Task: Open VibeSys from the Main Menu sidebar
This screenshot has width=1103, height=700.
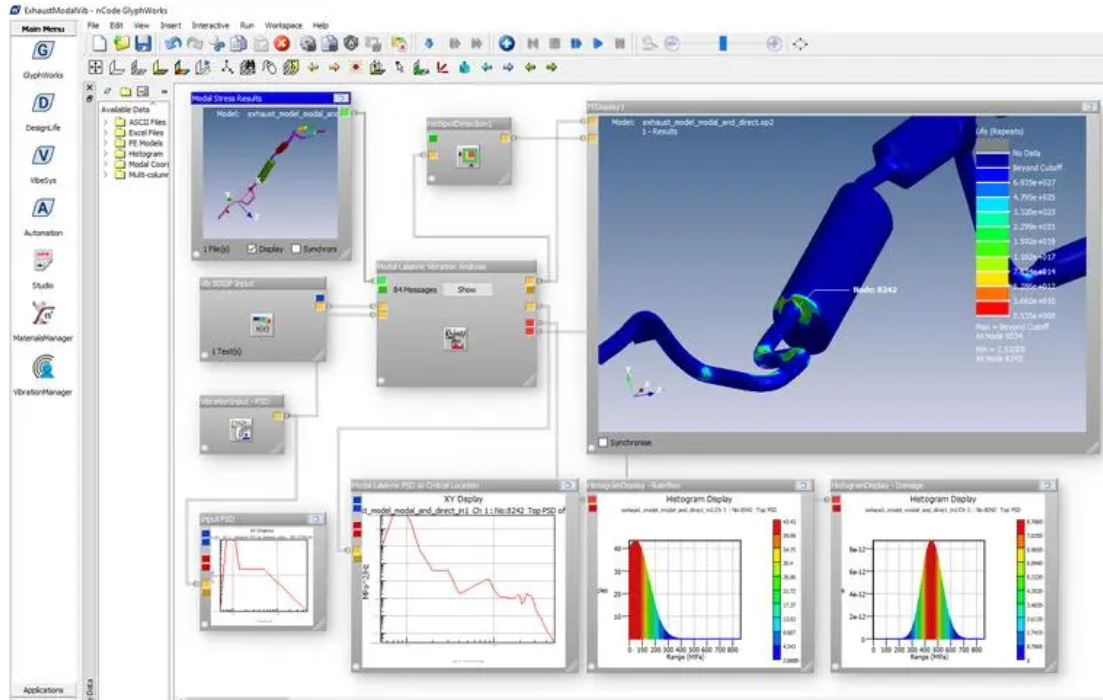Action: (43, 156)
